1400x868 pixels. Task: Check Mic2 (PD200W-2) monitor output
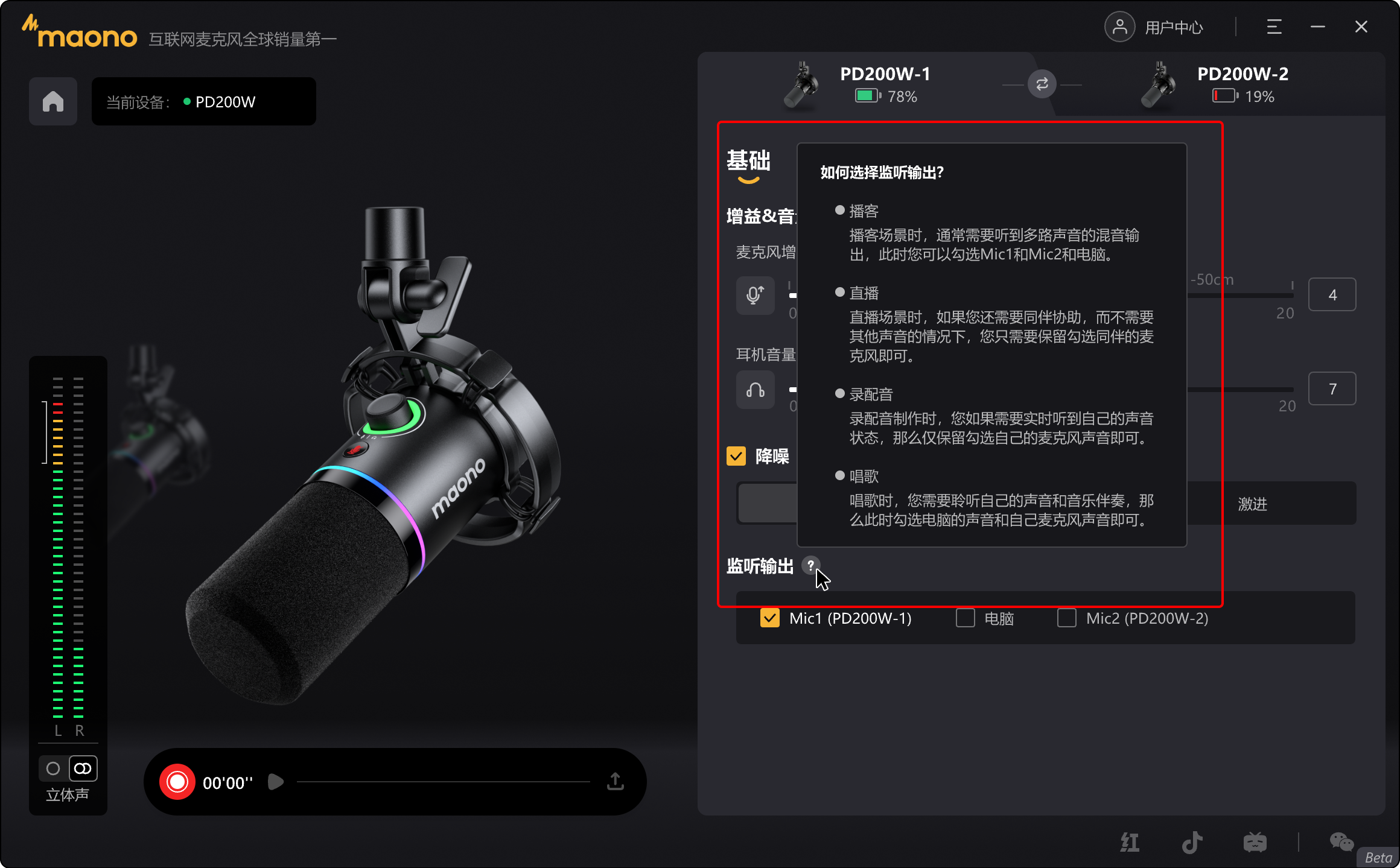(1067, 618)
